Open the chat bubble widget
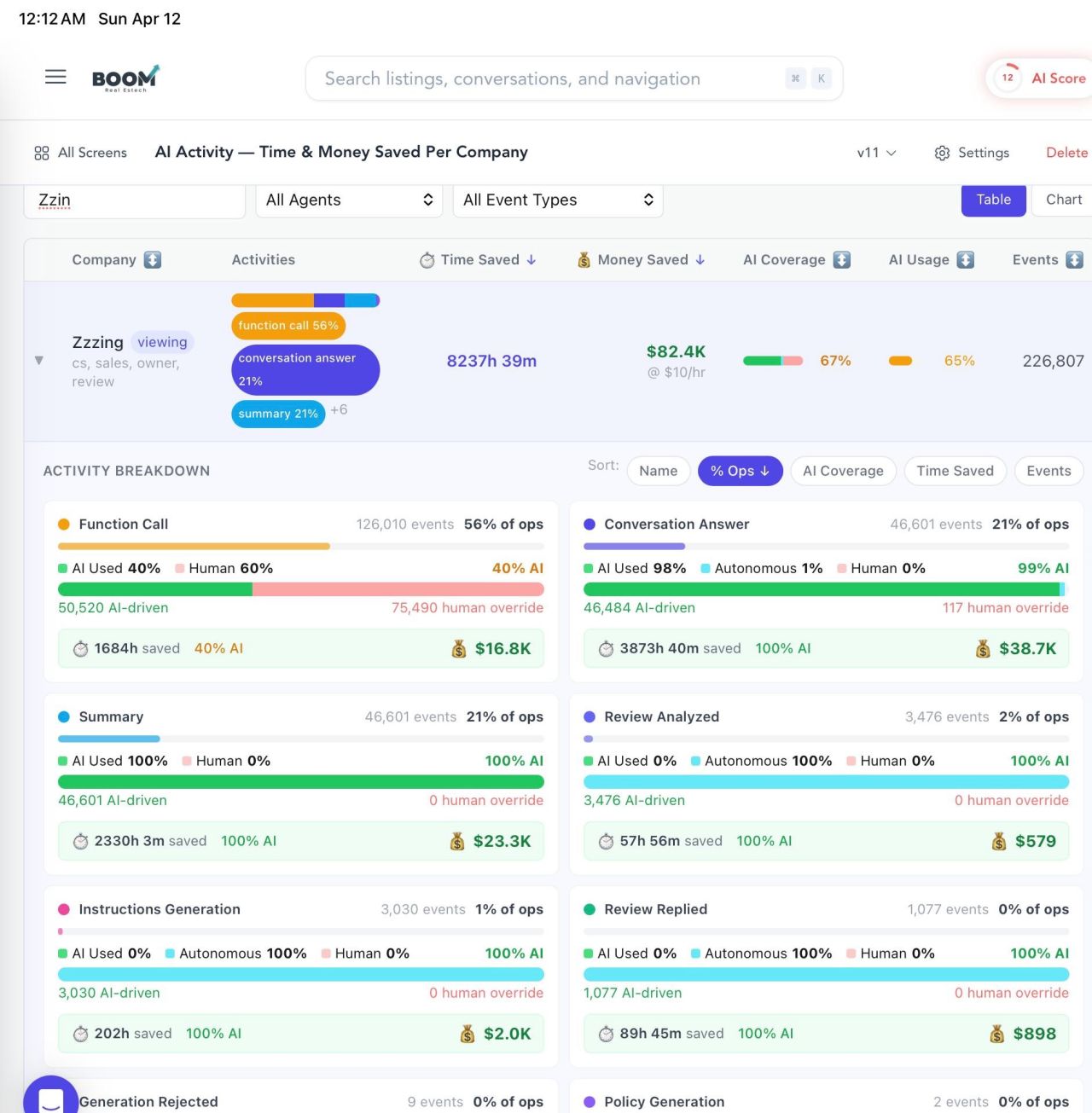The image size is (1092, 1113). click(50, 1100)
